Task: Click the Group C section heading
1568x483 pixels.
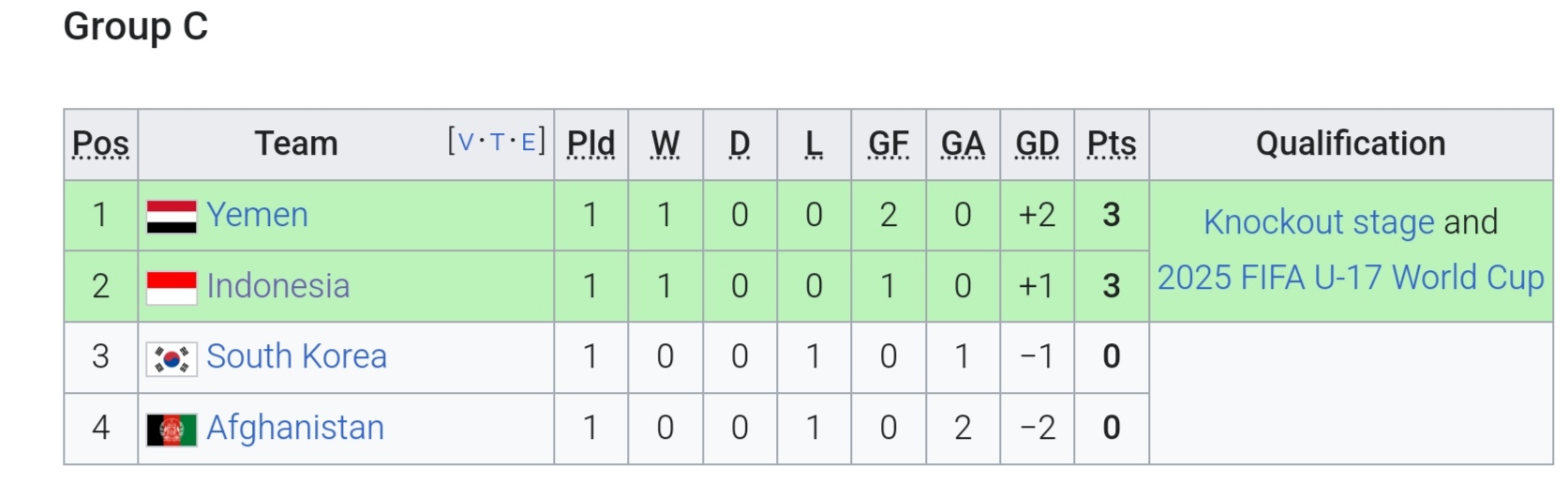Action: [136, 26]
